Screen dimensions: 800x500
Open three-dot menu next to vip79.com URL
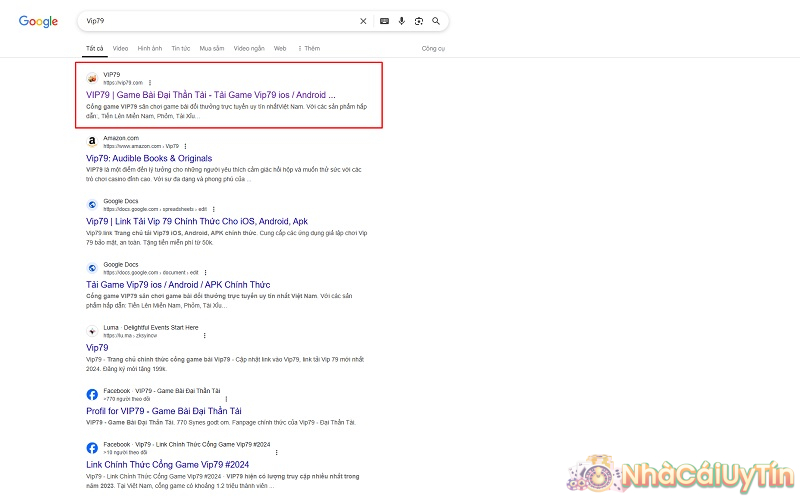(150, 82)
